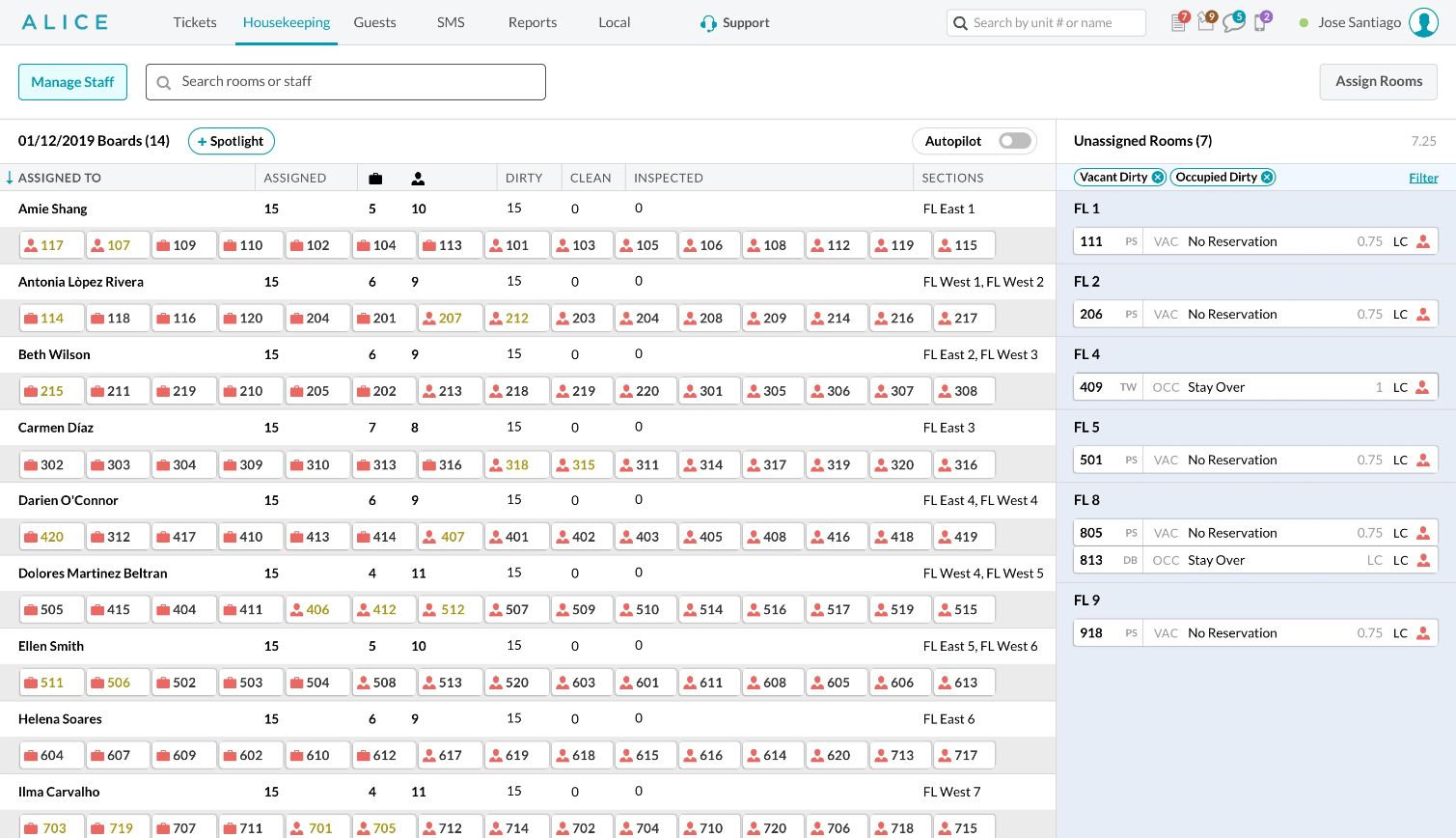
Task: Click the Manage Staff button
Action: pos(72,82)
